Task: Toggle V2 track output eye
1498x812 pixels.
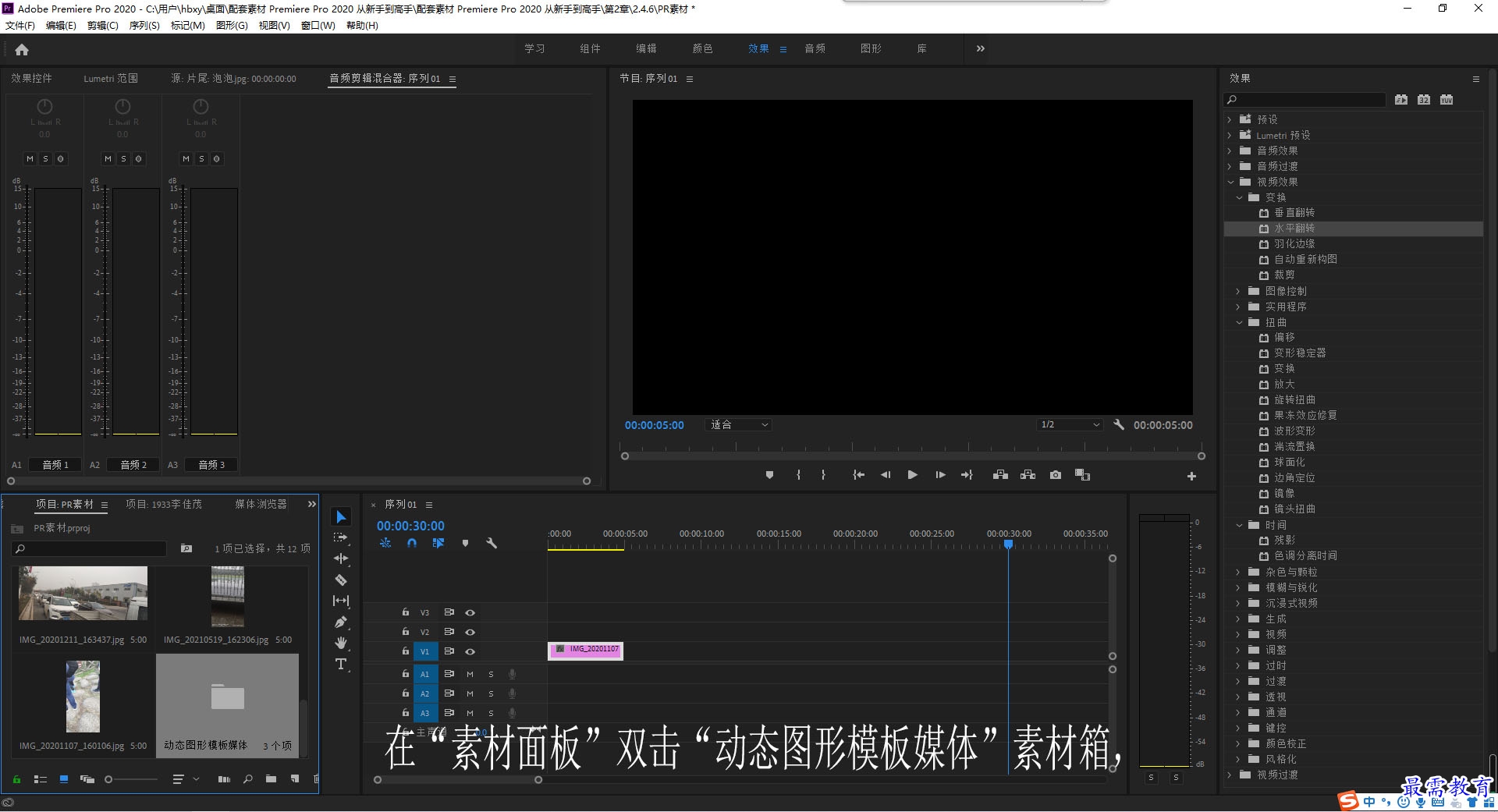Action: point(470,632)
